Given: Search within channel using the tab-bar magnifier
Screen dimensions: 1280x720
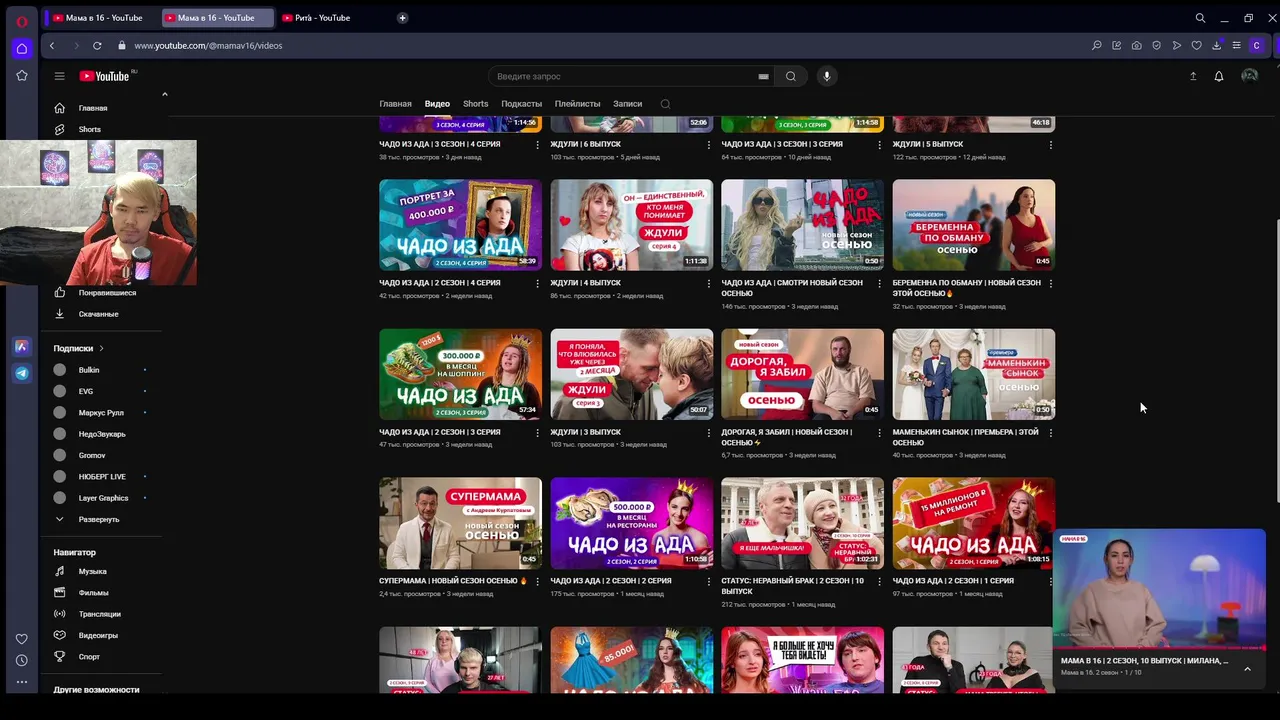Looking at the screenshot, I should pyautogui.click(x=665, y=104).
